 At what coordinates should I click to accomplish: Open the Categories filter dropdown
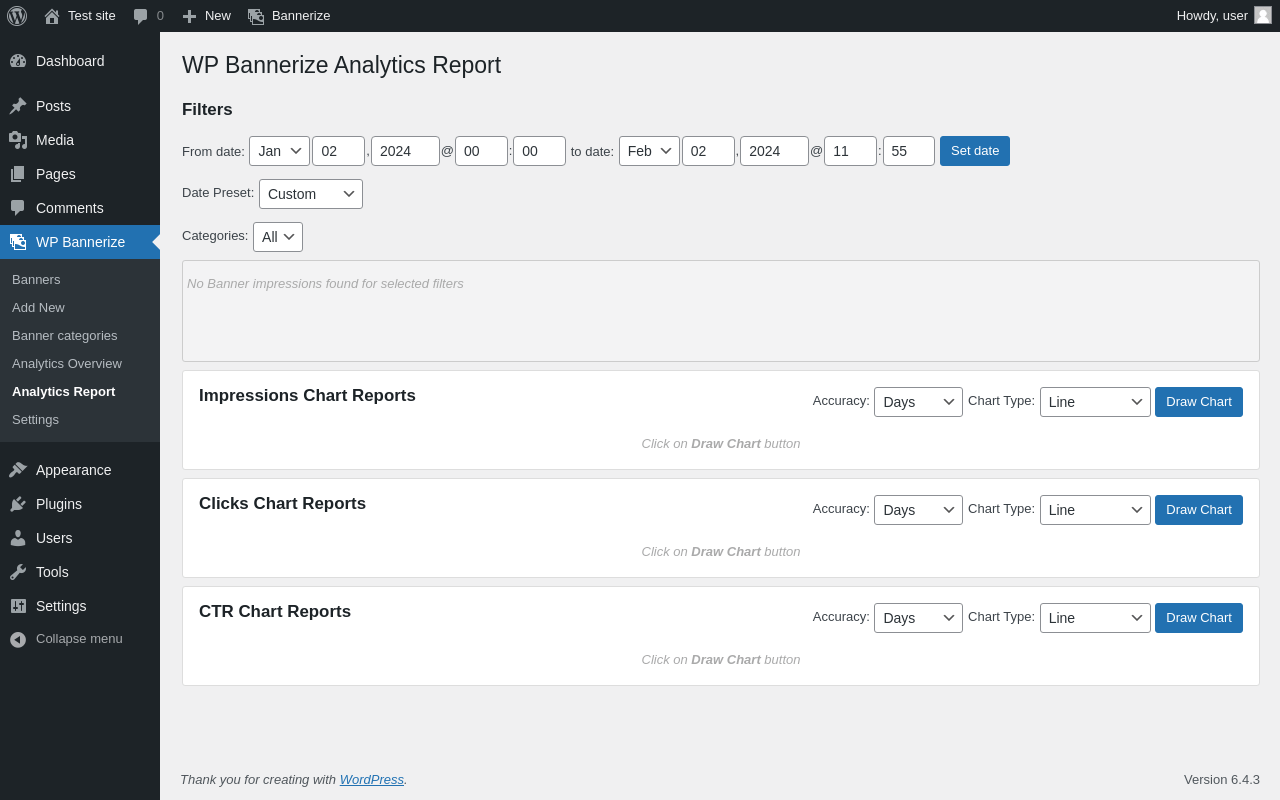[x=278, y=237]
